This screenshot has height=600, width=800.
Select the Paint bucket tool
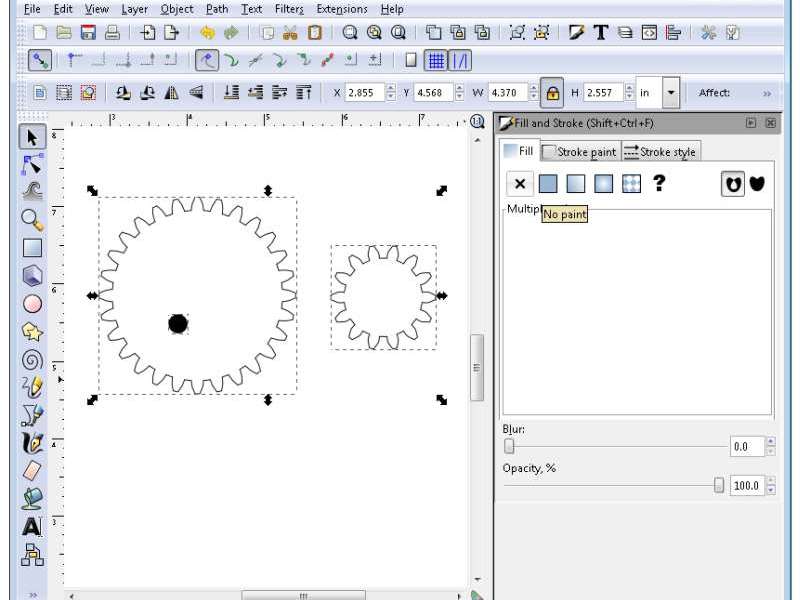click(x=32, y=498)
